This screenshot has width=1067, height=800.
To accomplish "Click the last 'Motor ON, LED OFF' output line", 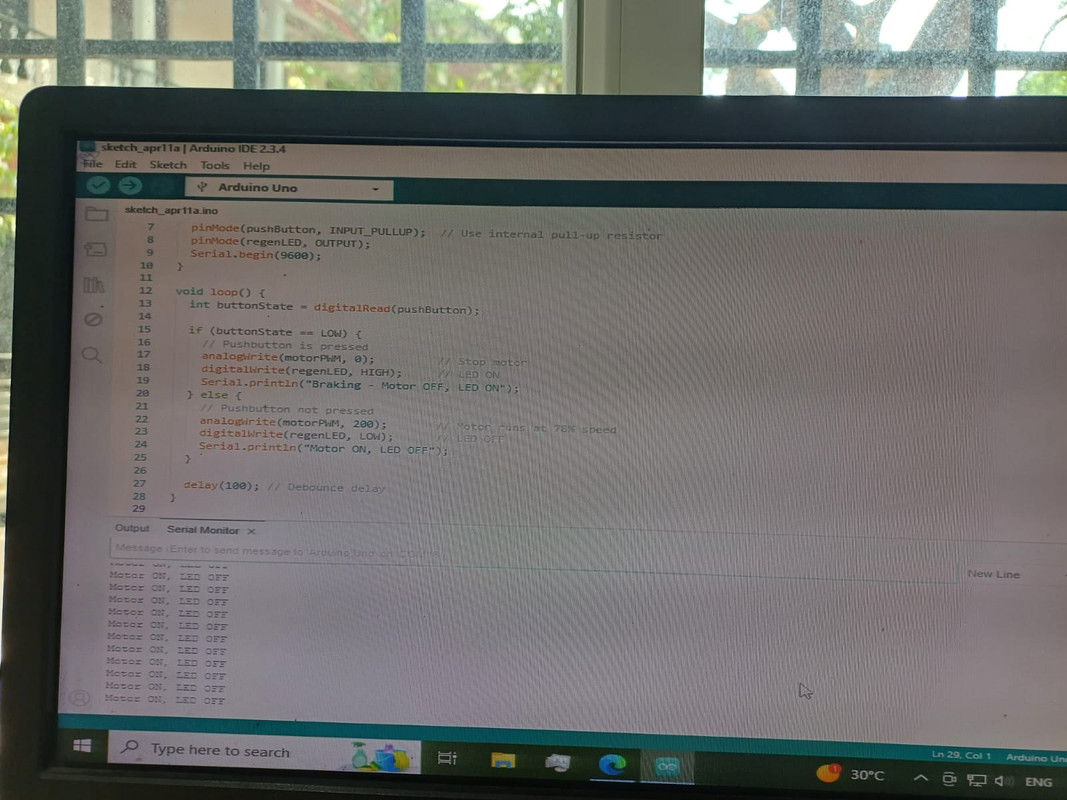I will [x=165, y=699].
